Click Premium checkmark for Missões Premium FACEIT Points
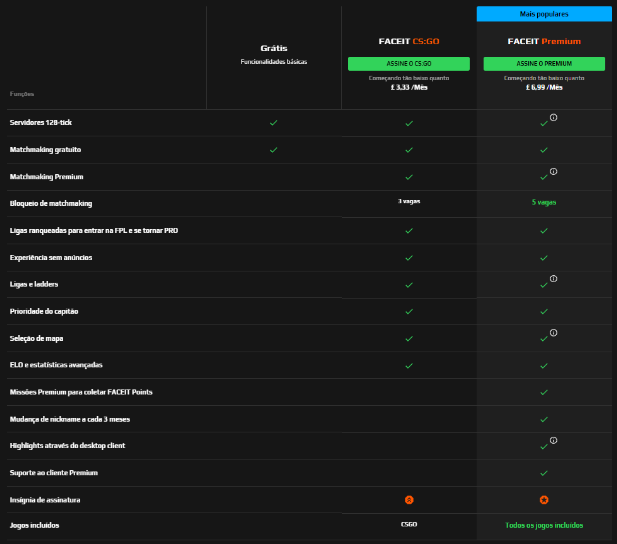 [544, 392]
